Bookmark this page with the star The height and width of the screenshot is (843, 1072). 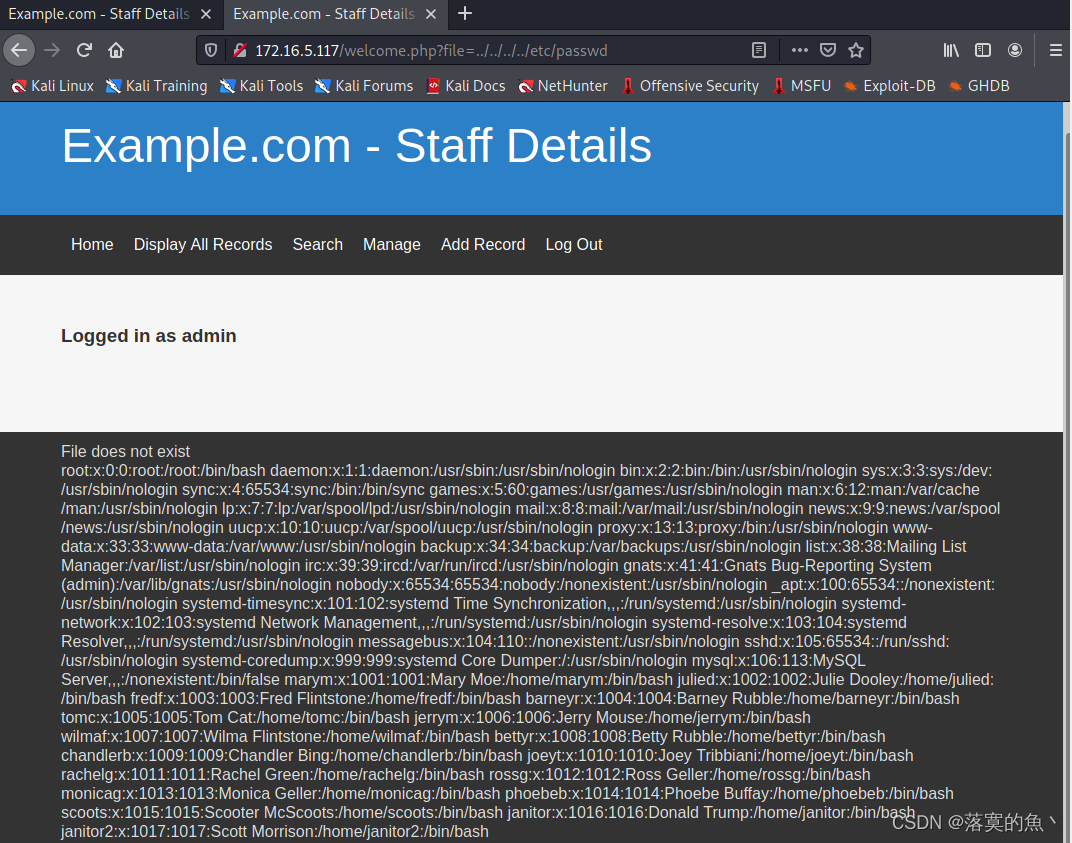point(856,50)
